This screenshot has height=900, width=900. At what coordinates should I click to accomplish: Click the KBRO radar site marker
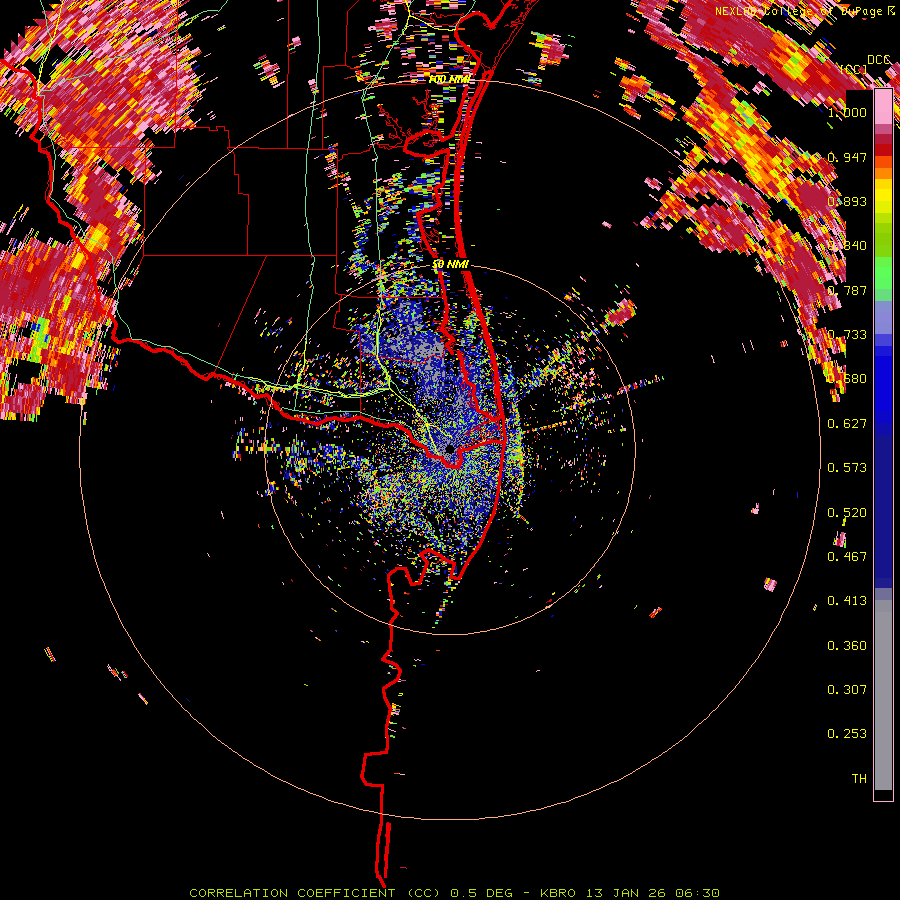pyautogui.click(x=450, y=448)
